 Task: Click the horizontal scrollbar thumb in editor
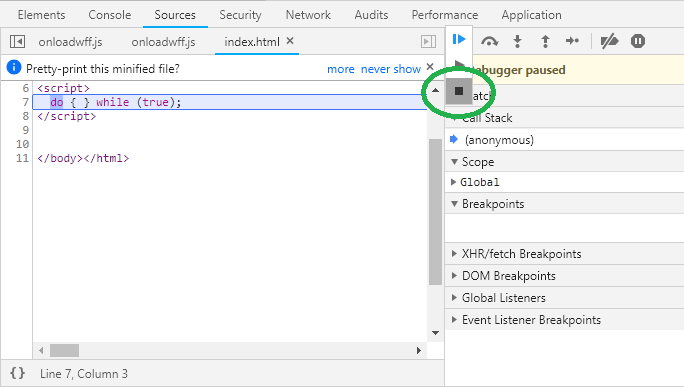coord(65,350)
